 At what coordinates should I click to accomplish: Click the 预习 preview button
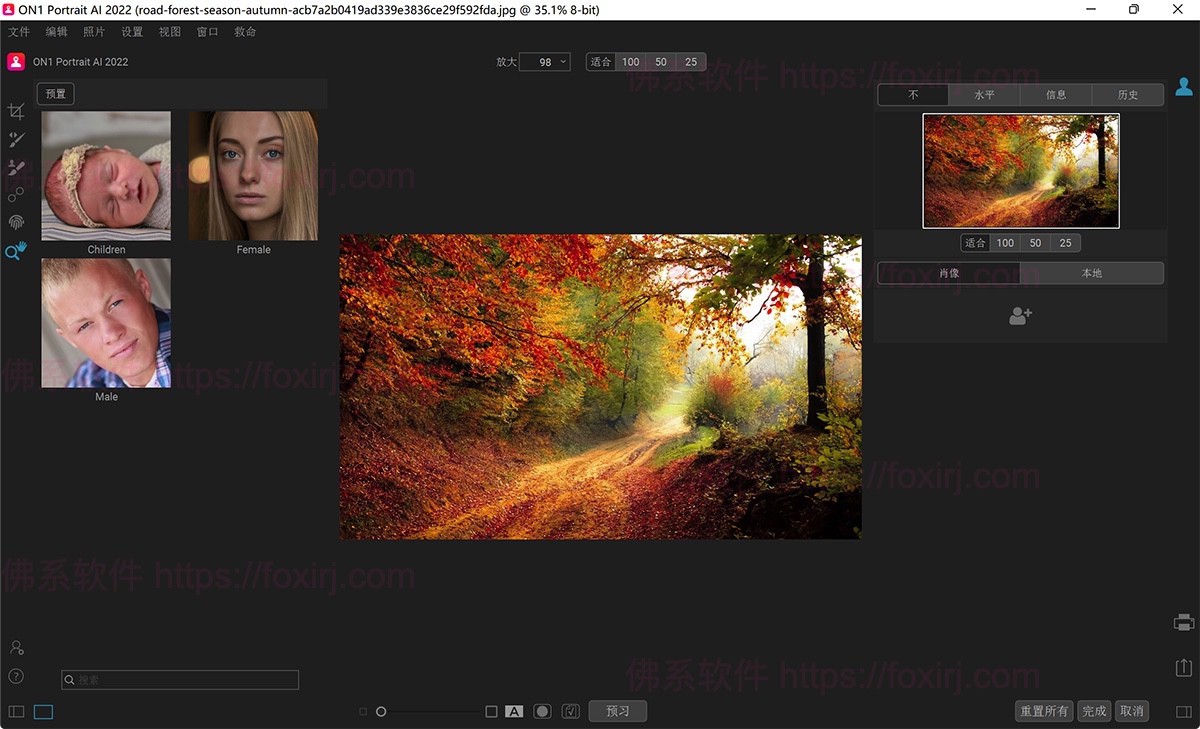pos(618,711)
